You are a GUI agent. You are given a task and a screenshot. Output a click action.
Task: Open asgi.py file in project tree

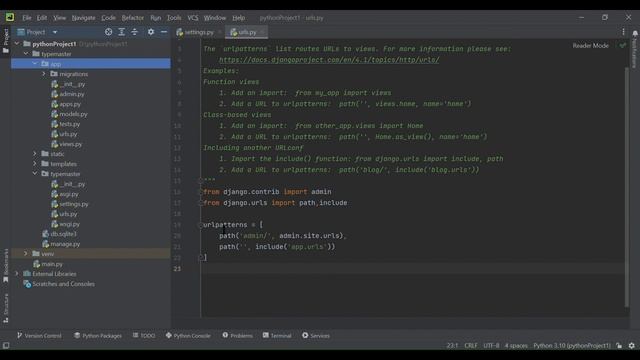pos(69,194)
